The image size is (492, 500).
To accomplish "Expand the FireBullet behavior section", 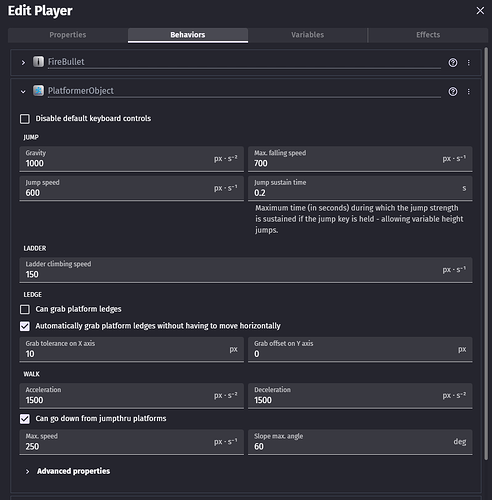I will (x=23, y=62).
